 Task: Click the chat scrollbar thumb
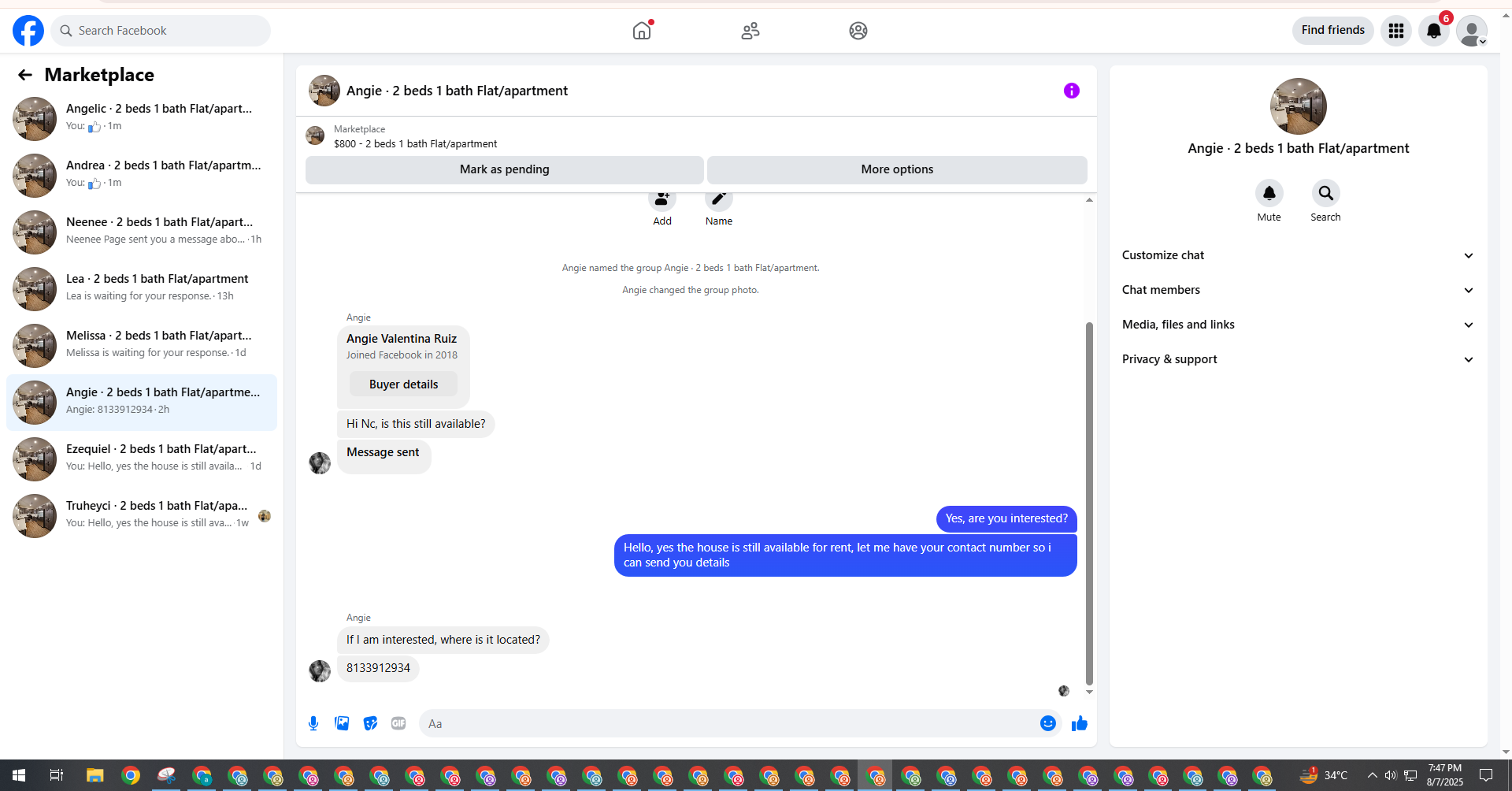[1090, 503]
